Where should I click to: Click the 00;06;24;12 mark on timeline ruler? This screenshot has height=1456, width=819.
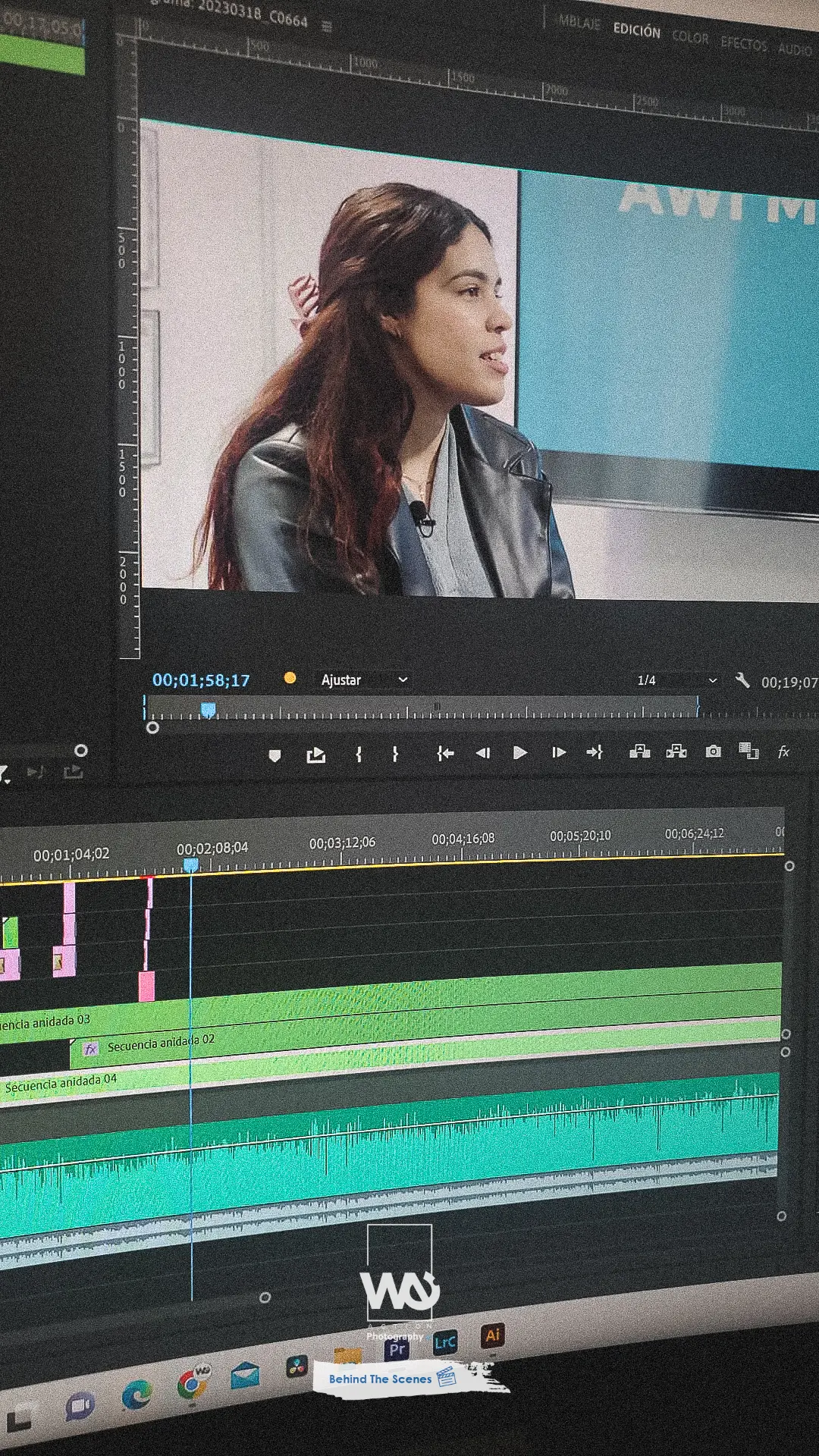pyautogui.click(x=694, y=833)
